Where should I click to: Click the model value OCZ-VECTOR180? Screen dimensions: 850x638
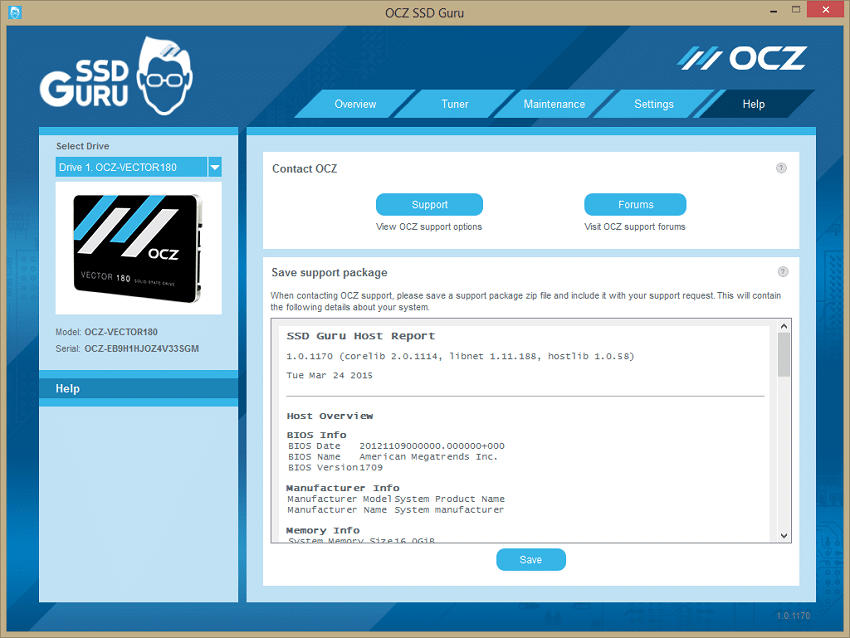point(121,332)
